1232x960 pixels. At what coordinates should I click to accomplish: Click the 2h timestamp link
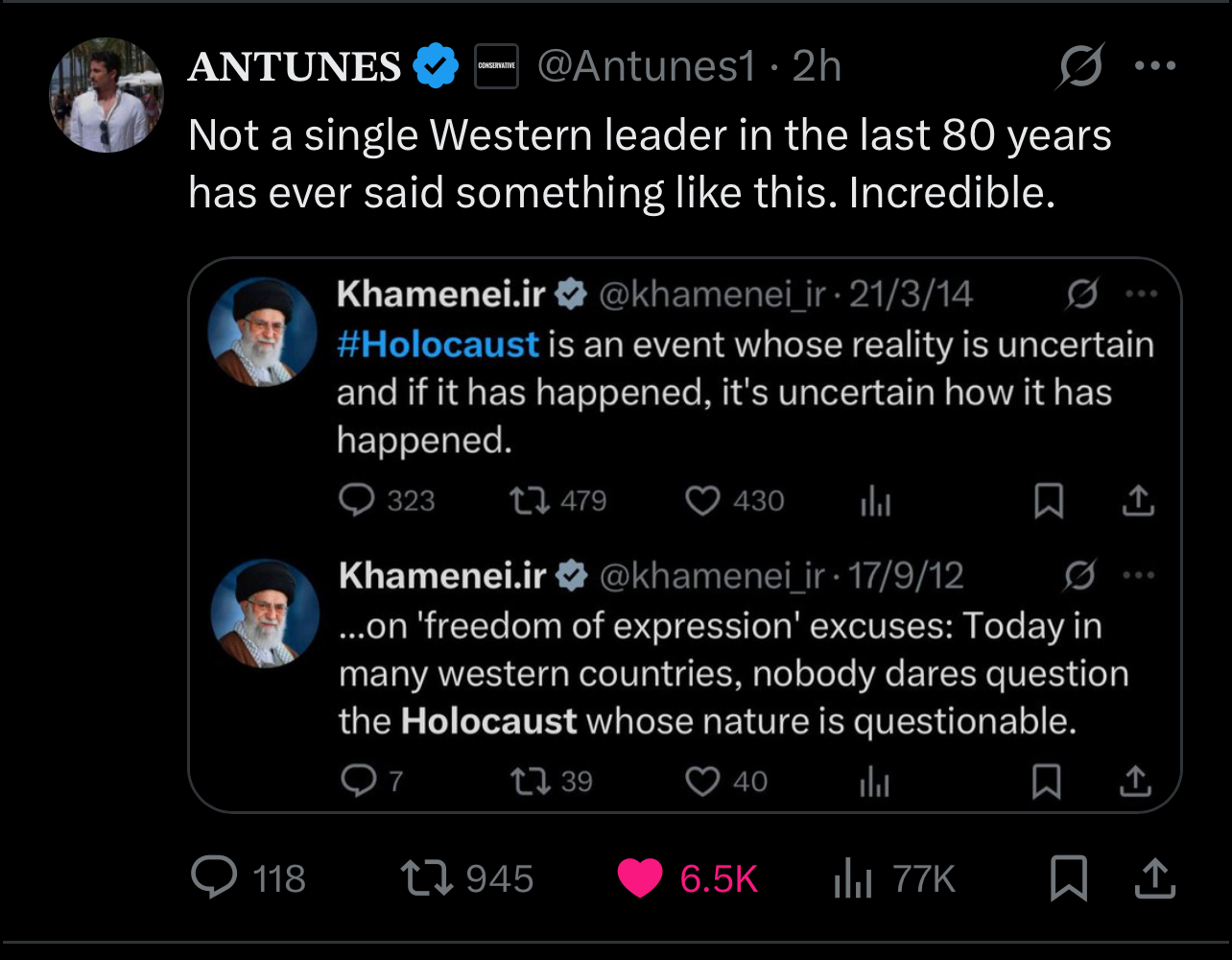tap(817, 66)
